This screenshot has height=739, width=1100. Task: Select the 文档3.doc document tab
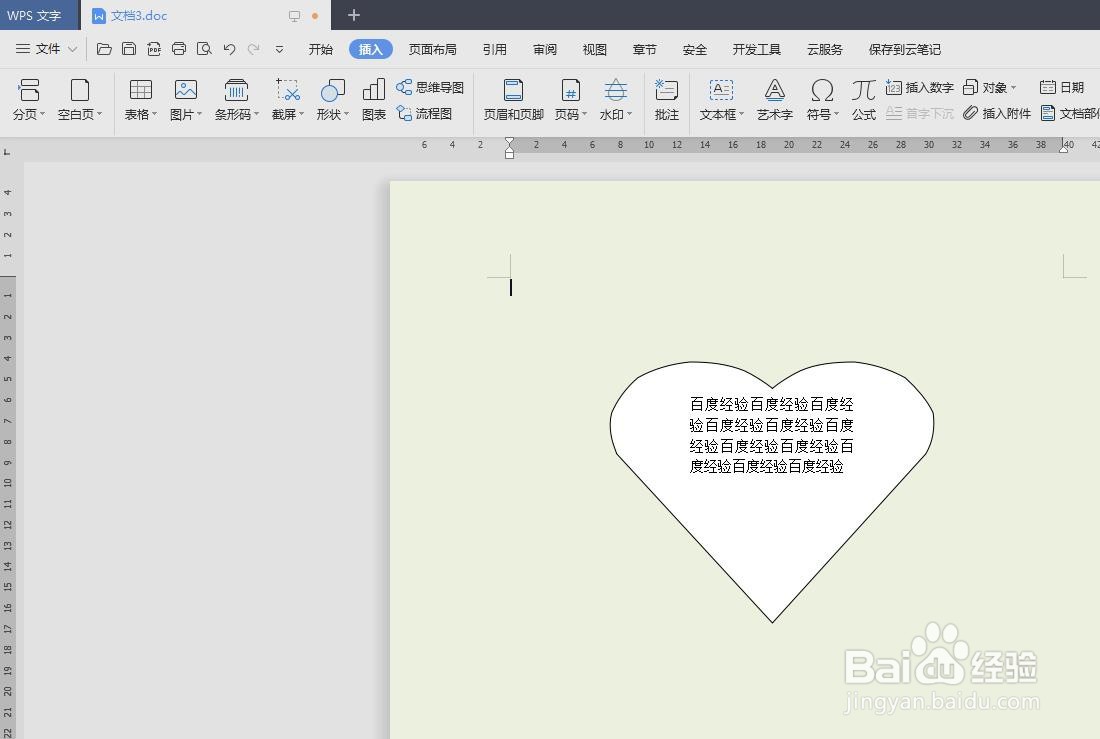[206, 15]
